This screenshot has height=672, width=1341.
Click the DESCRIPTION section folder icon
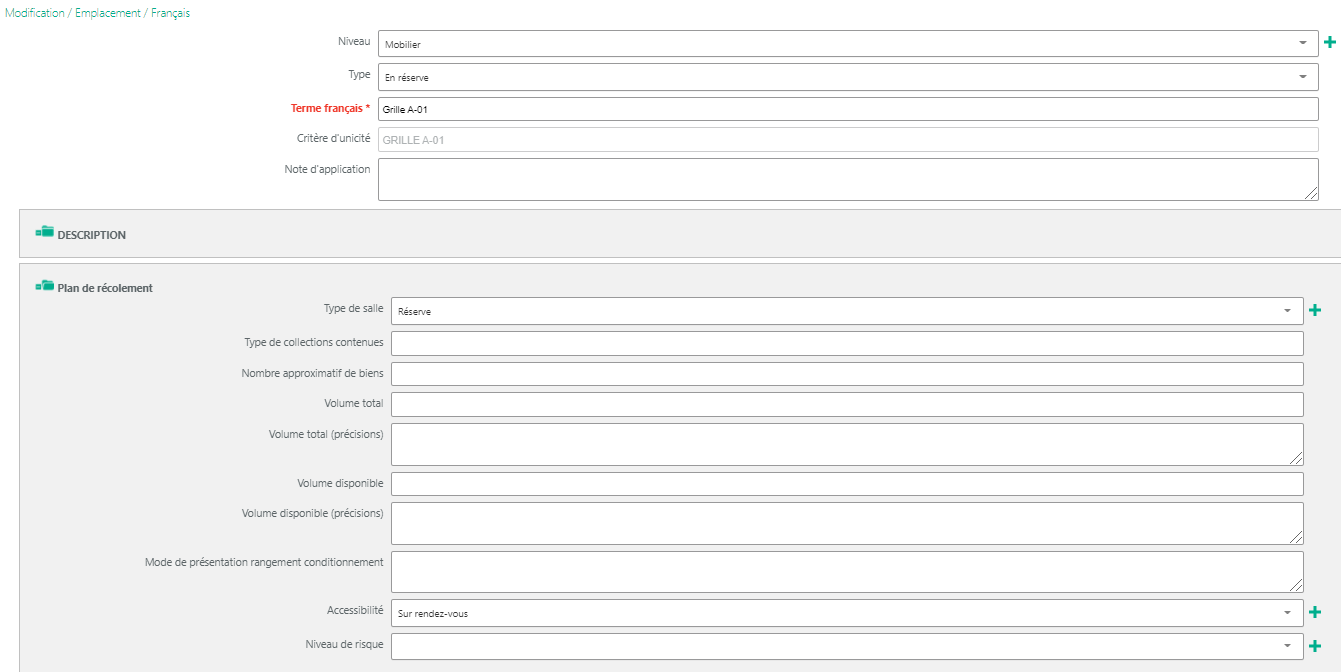pos(45,233)
